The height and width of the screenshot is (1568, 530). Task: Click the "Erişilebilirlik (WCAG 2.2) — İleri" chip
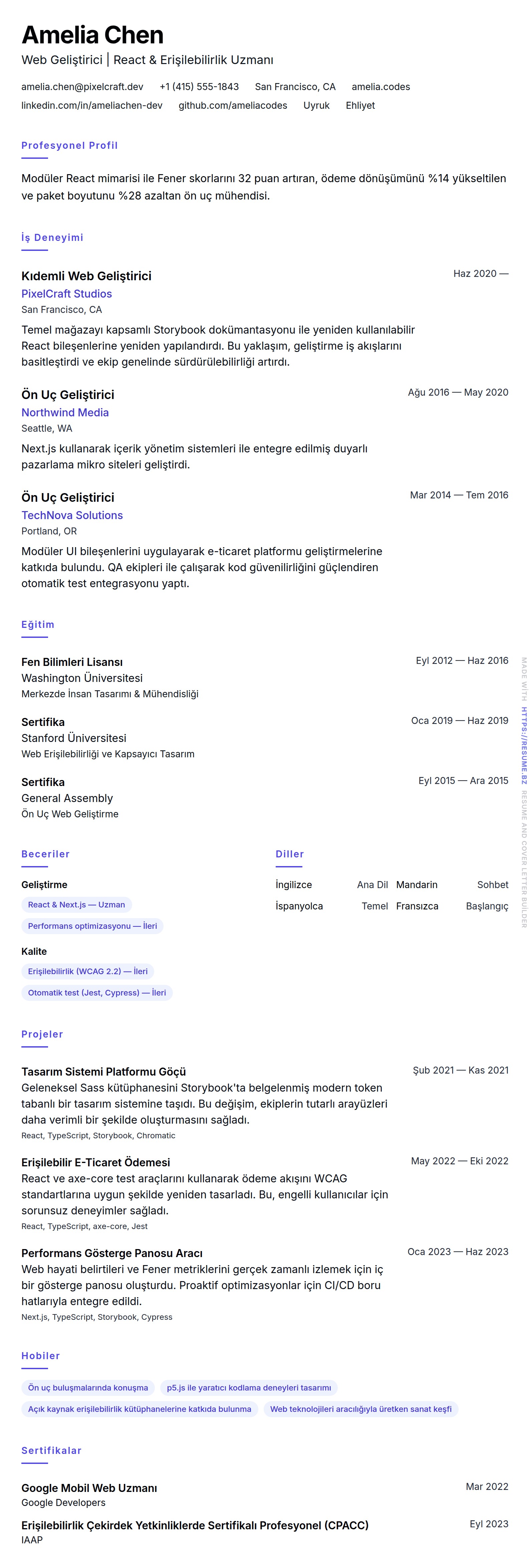tap(88, 971)
